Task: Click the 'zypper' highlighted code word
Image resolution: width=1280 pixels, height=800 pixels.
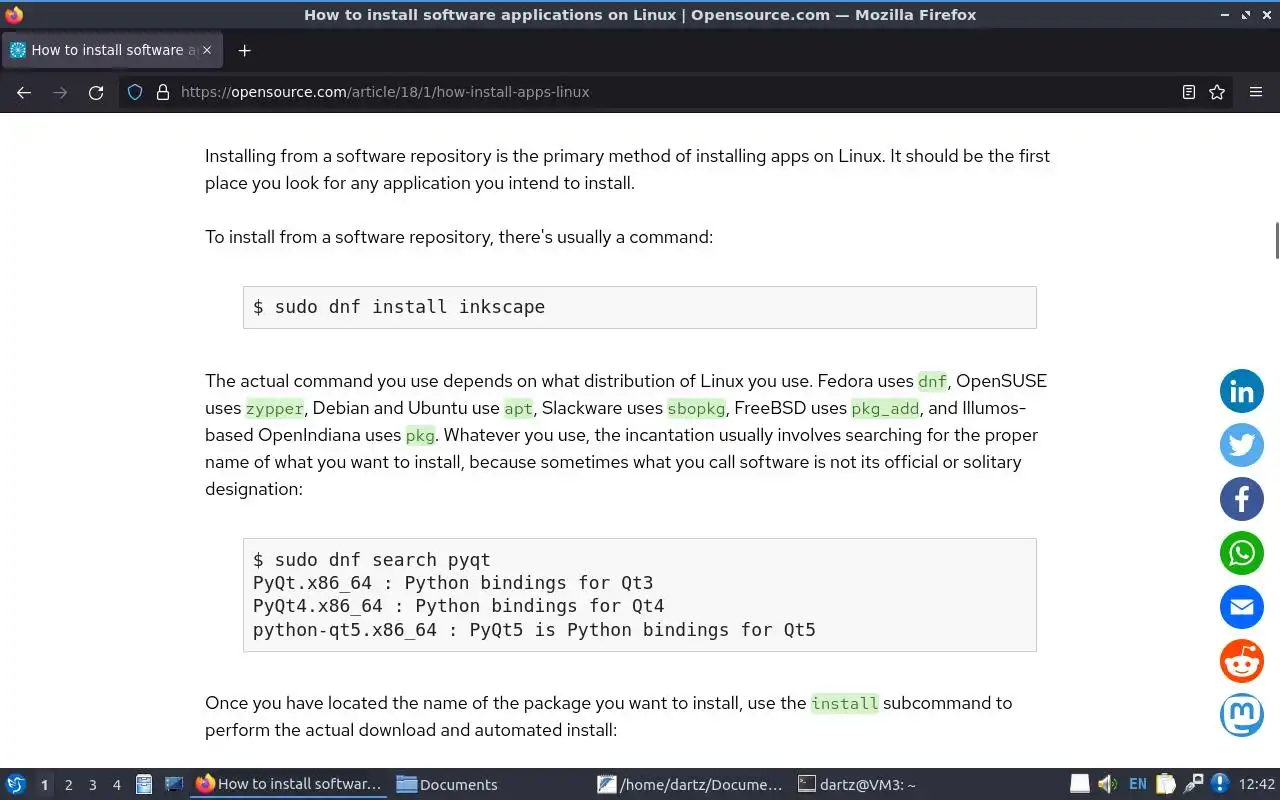Action: pos(275,408)
